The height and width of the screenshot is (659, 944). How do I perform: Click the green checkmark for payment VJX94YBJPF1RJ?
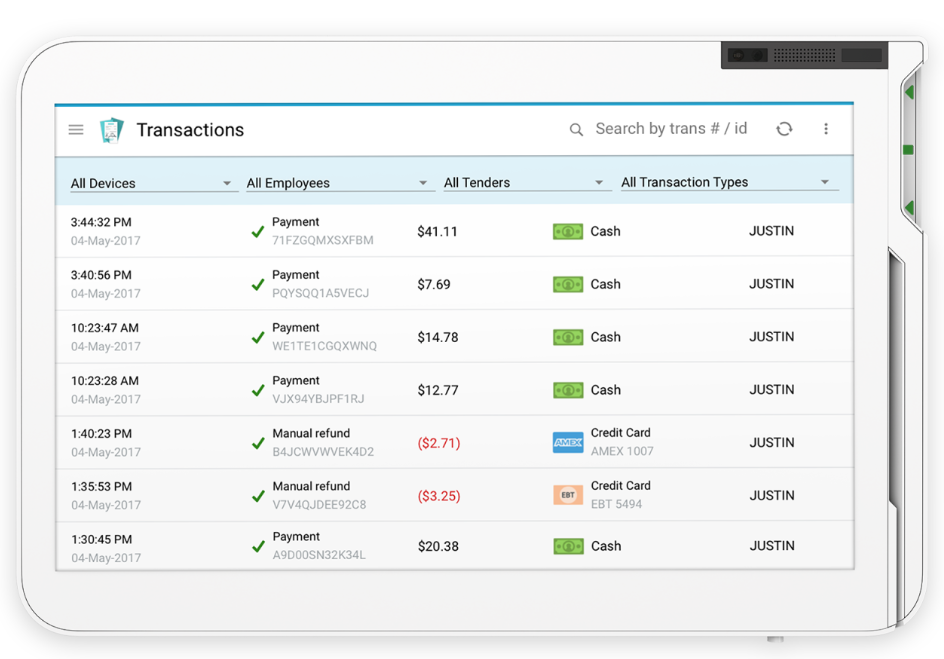point(258,391)
